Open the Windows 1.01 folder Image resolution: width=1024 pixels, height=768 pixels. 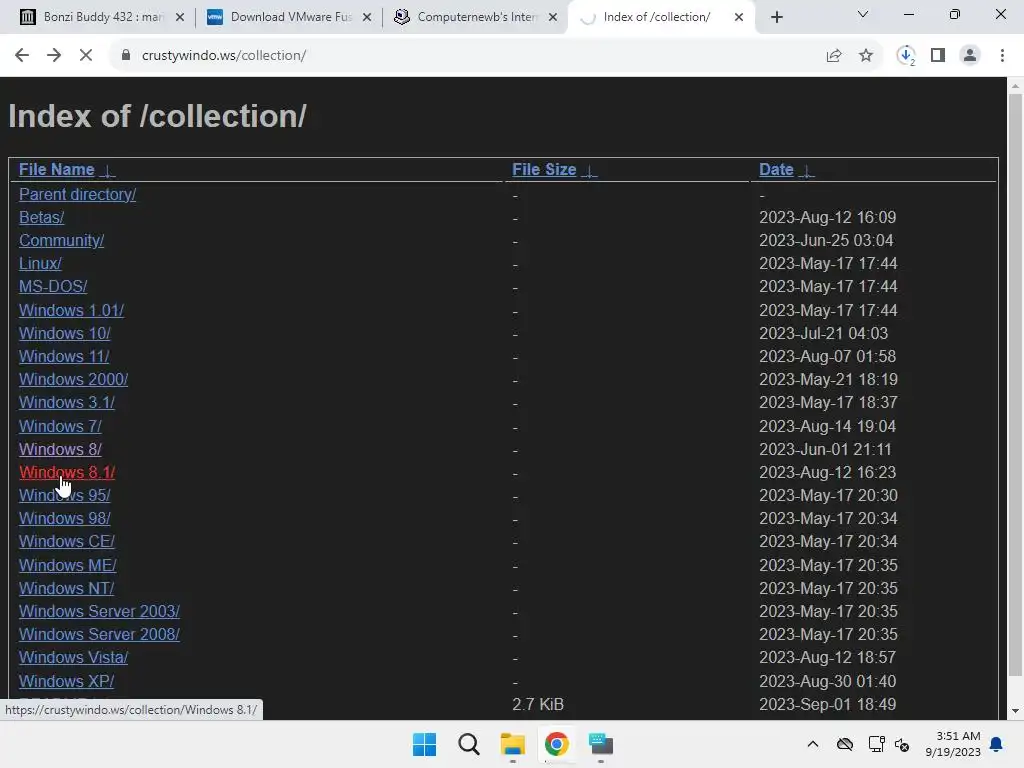click(x=71, y=310)
